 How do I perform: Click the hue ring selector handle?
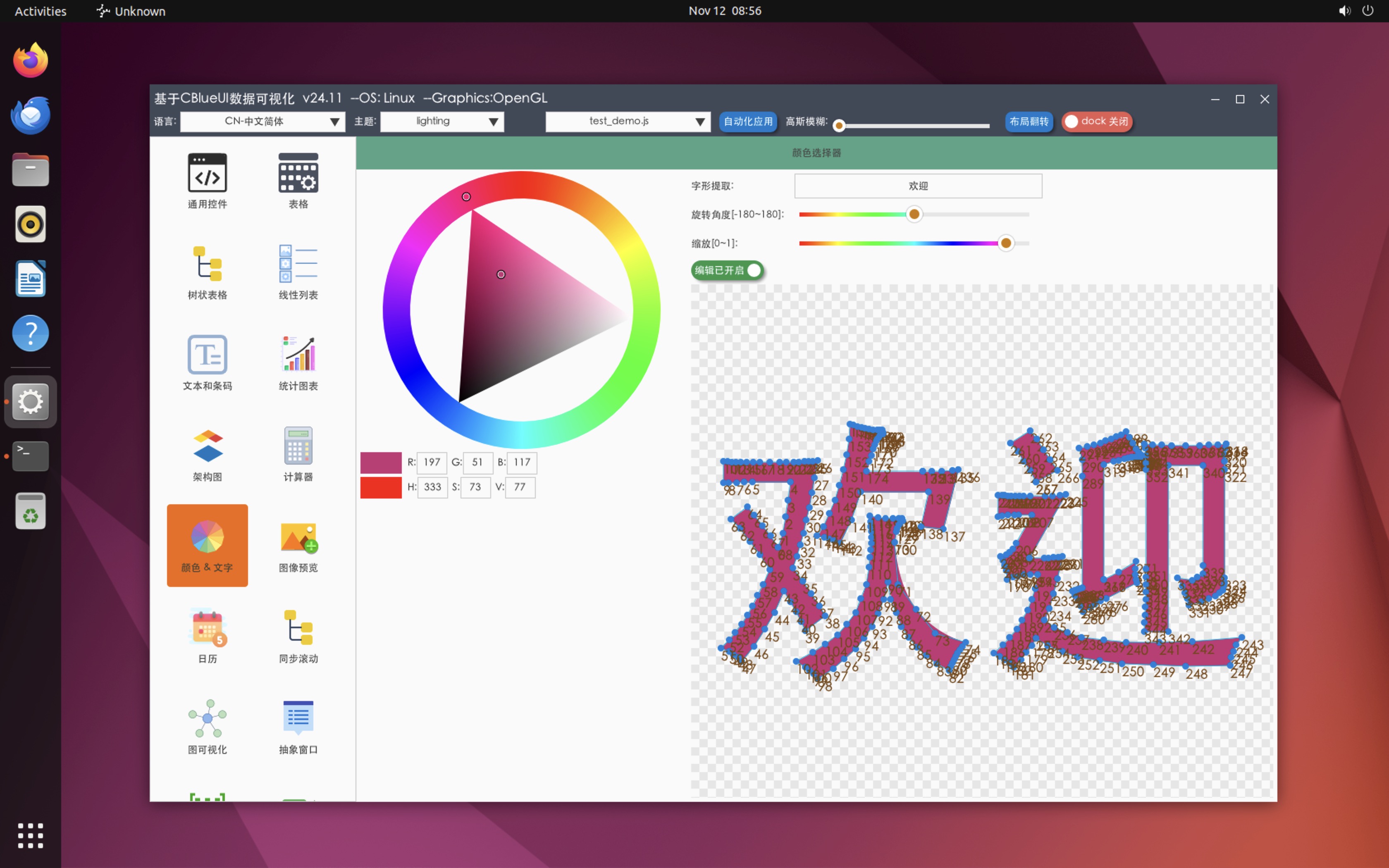[466, 196]
